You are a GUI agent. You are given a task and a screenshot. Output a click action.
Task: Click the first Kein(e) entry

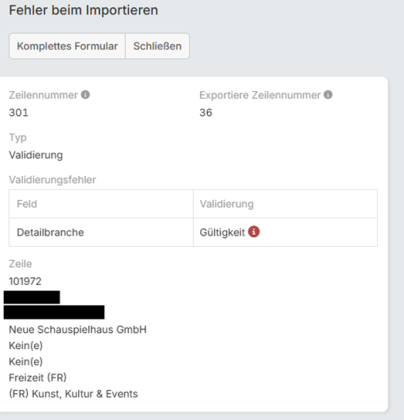pyautogui.click(x=26, y=346)
